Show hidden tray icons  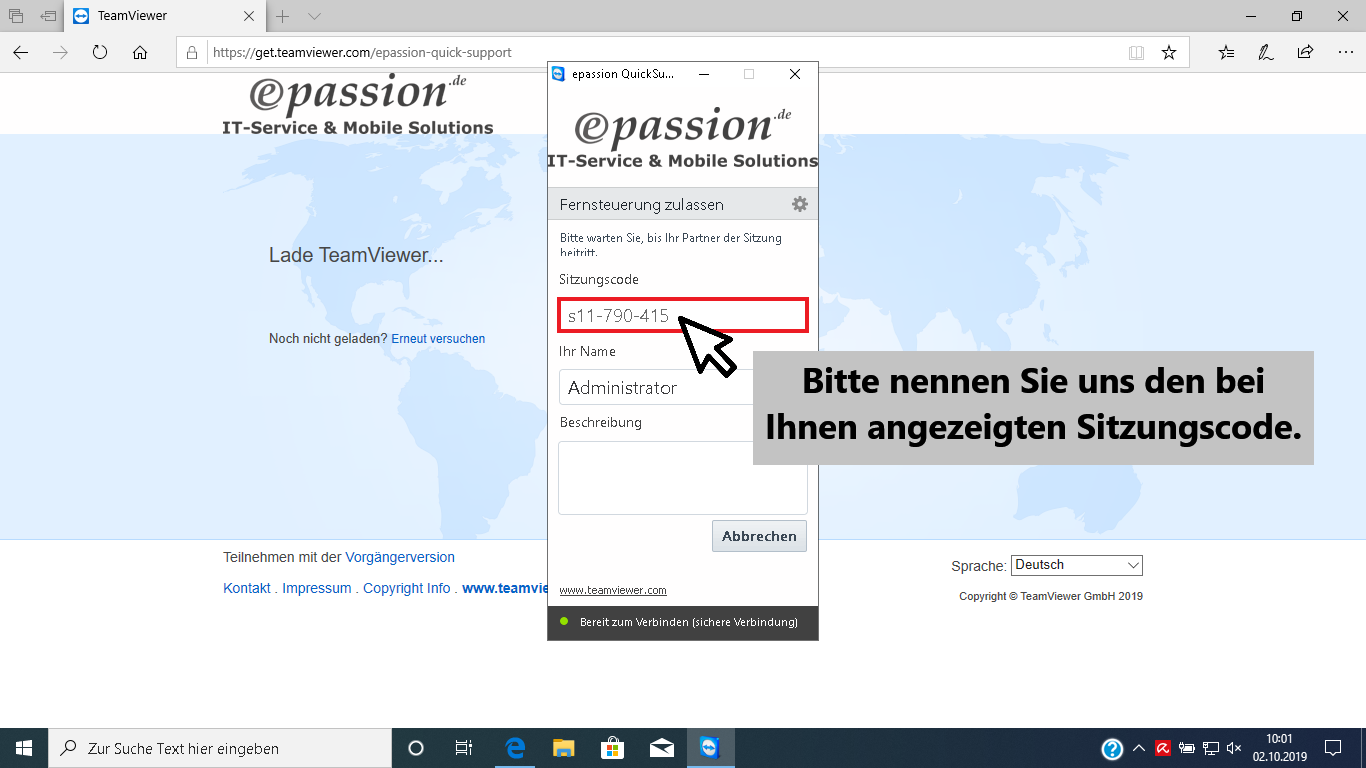tap(1139, 748)
